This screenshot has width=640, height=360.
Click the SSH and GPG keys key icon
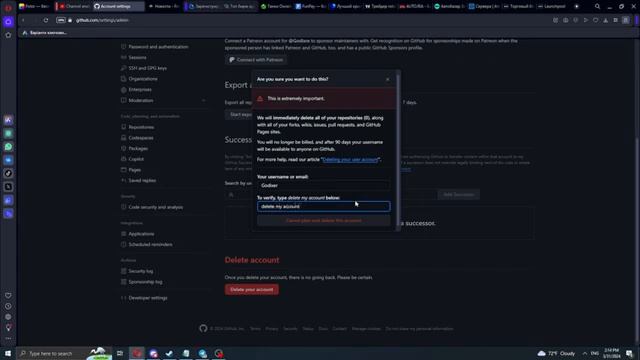[123, 68]
